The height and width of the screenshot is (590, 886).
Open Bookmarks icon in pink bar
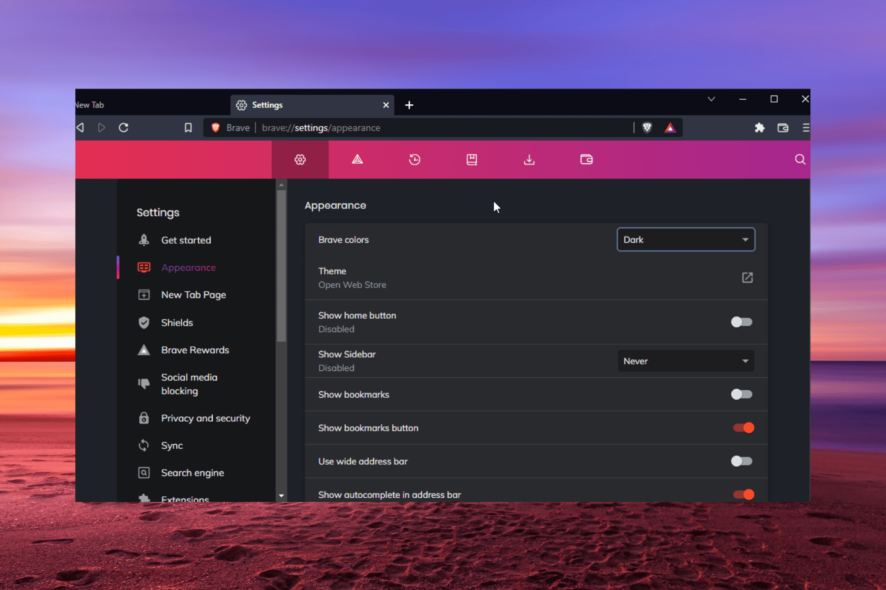[472, 159]
